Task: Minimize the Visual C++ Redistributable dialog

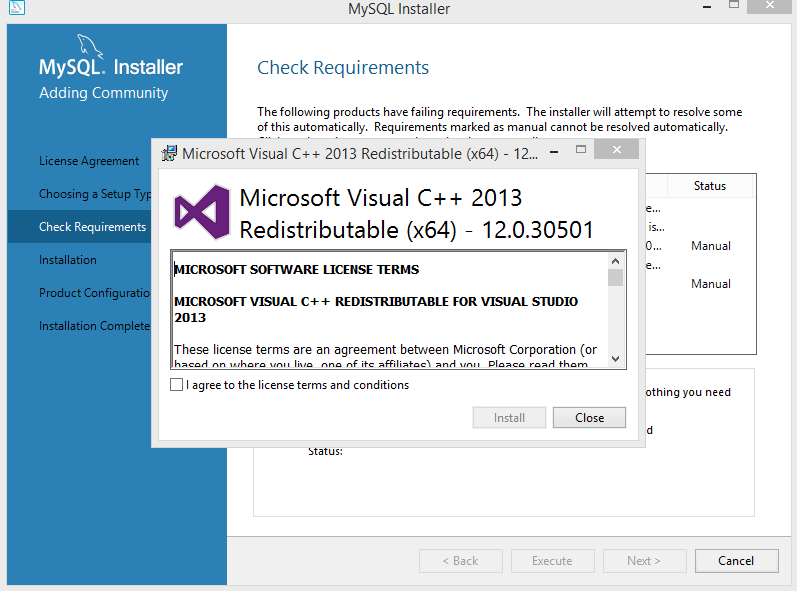Action: tap(554, 151)
